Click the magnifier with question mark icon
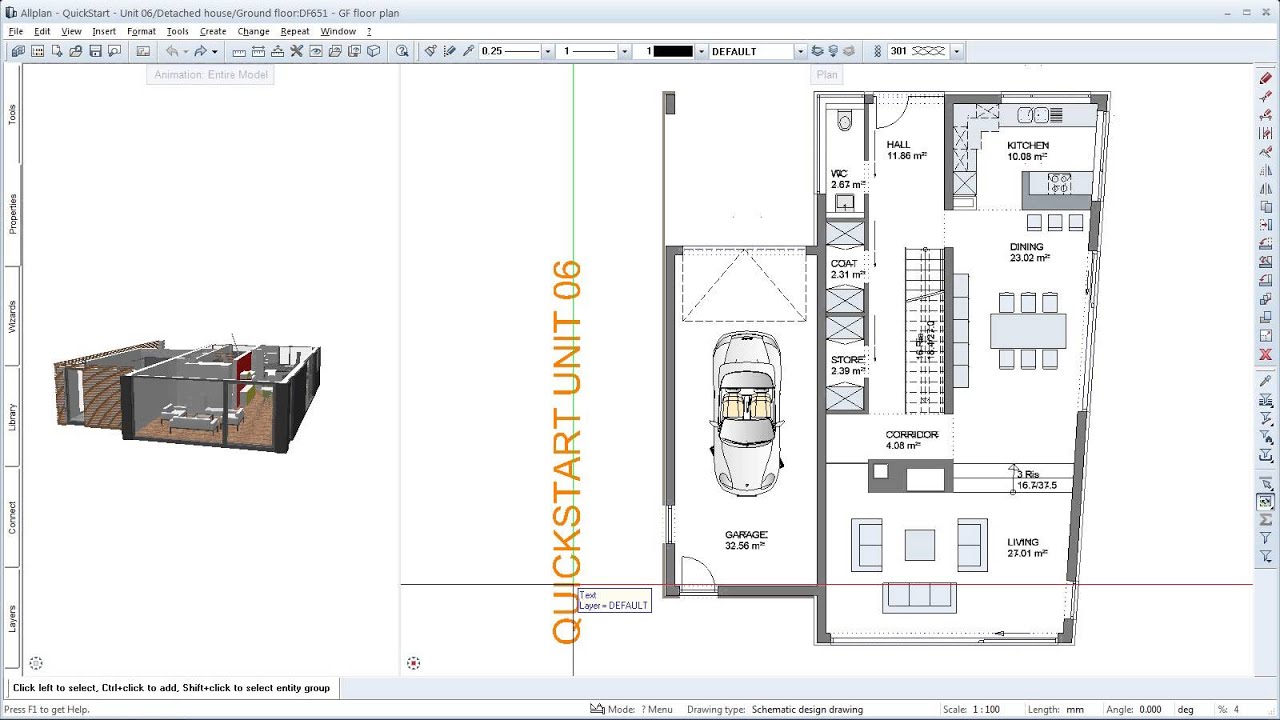1280x720 pixels. (402, 51)
